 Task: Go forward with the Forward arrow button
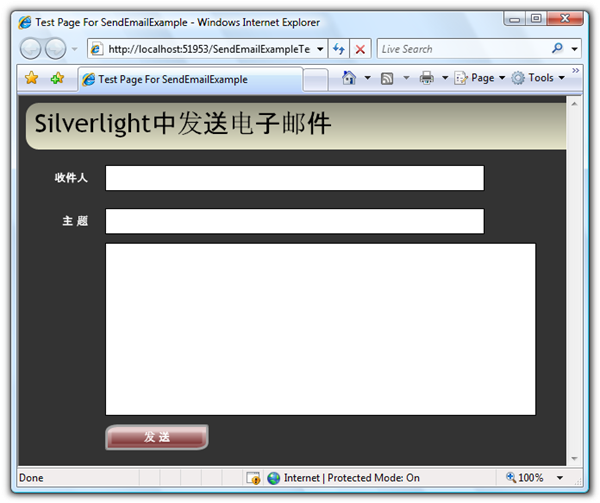coord(55,49)
